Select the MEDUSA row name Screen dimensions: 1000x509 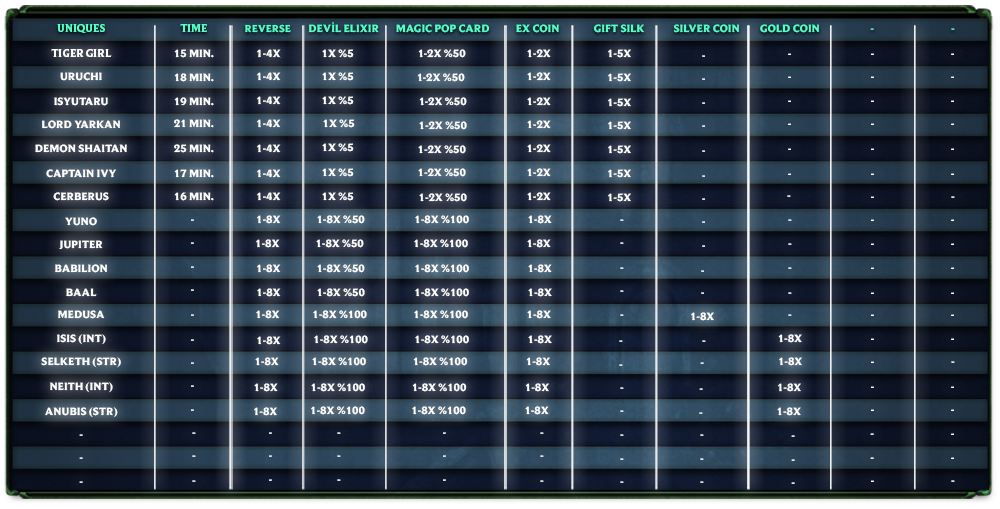(81, 315)
